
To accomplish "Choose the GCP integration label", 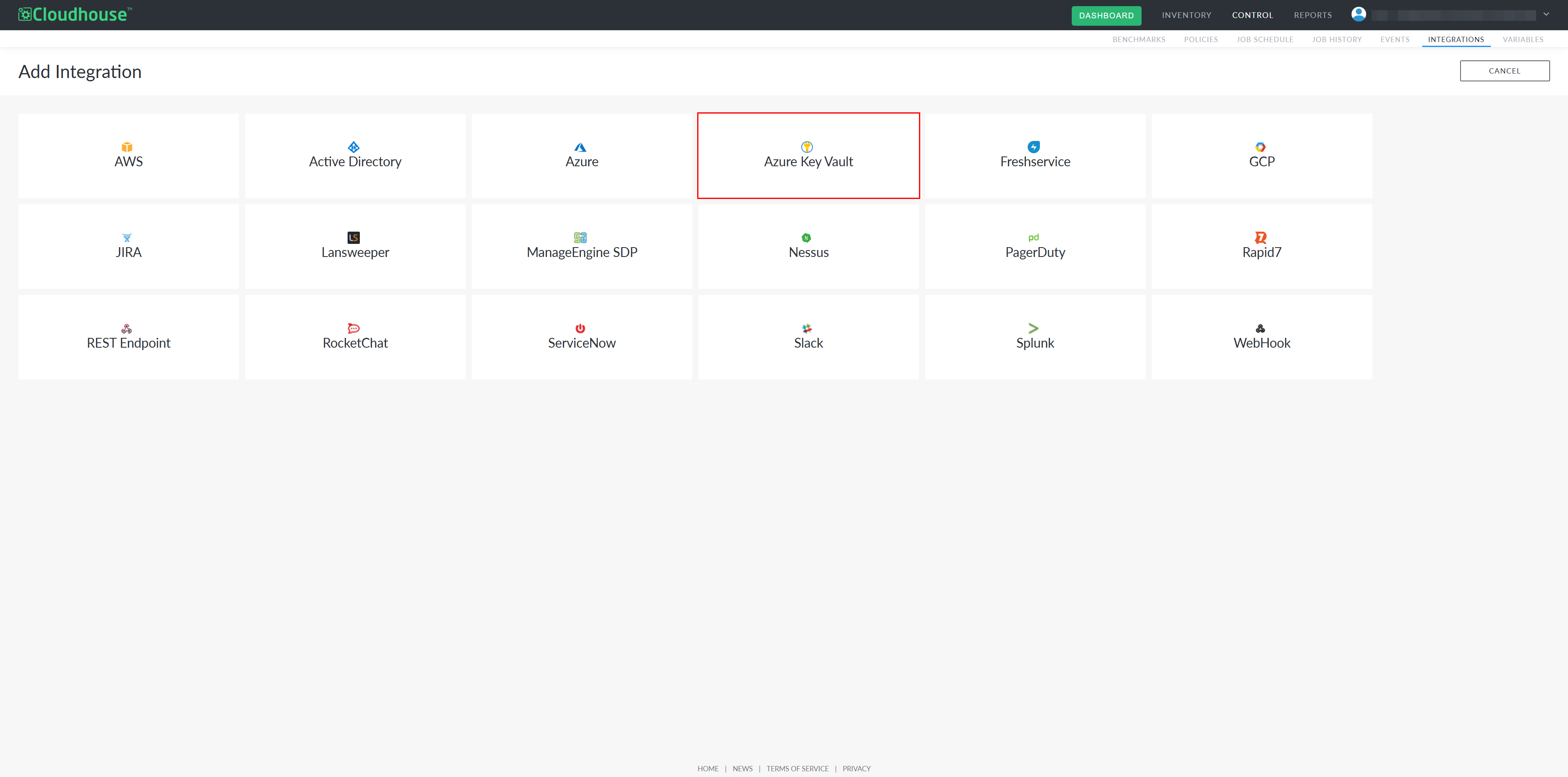I will (1261, 162).
